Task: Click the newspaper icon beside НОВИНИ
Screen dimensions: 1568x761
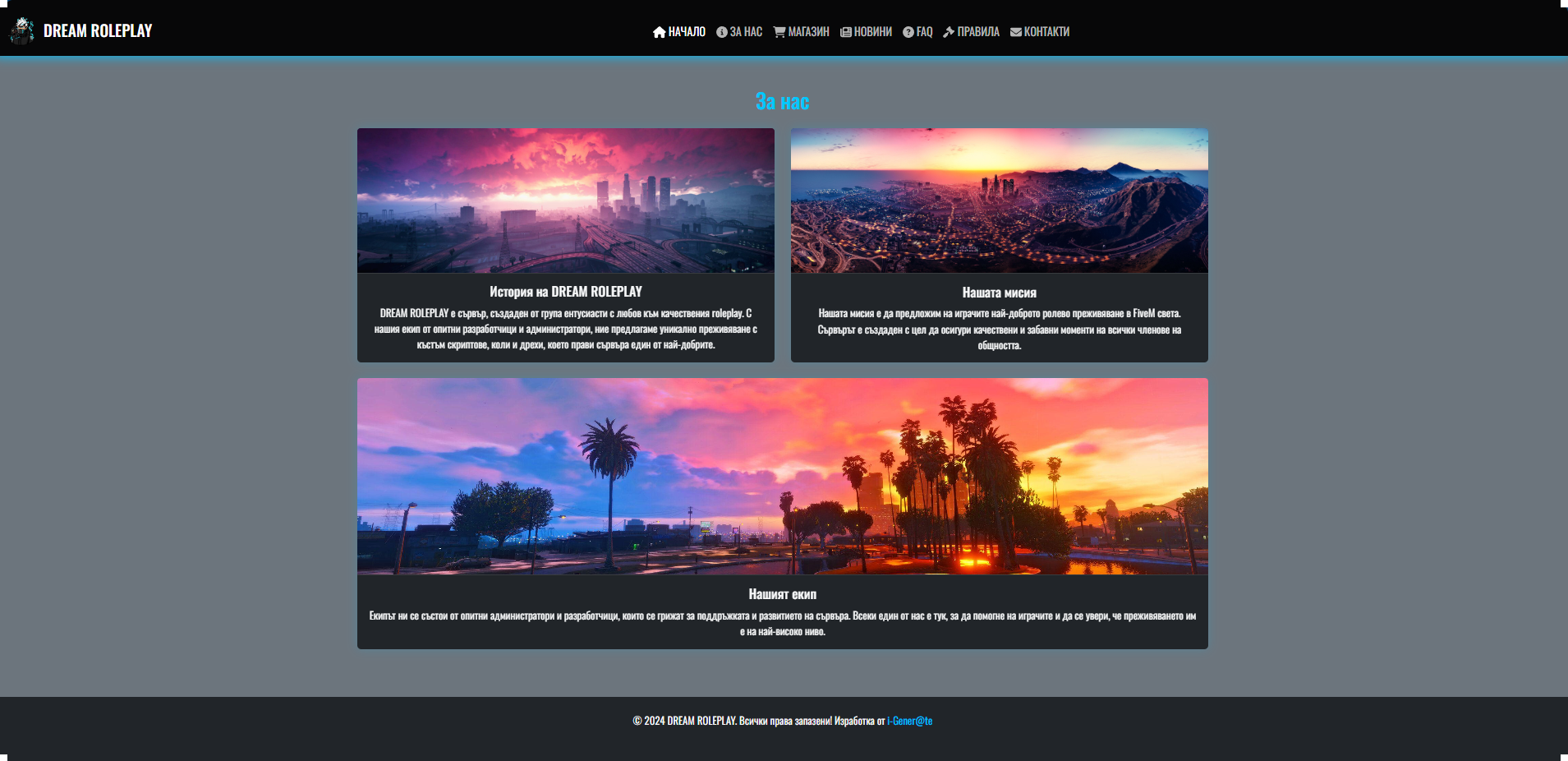Action: pyautogui.click(x=846, y=32)
